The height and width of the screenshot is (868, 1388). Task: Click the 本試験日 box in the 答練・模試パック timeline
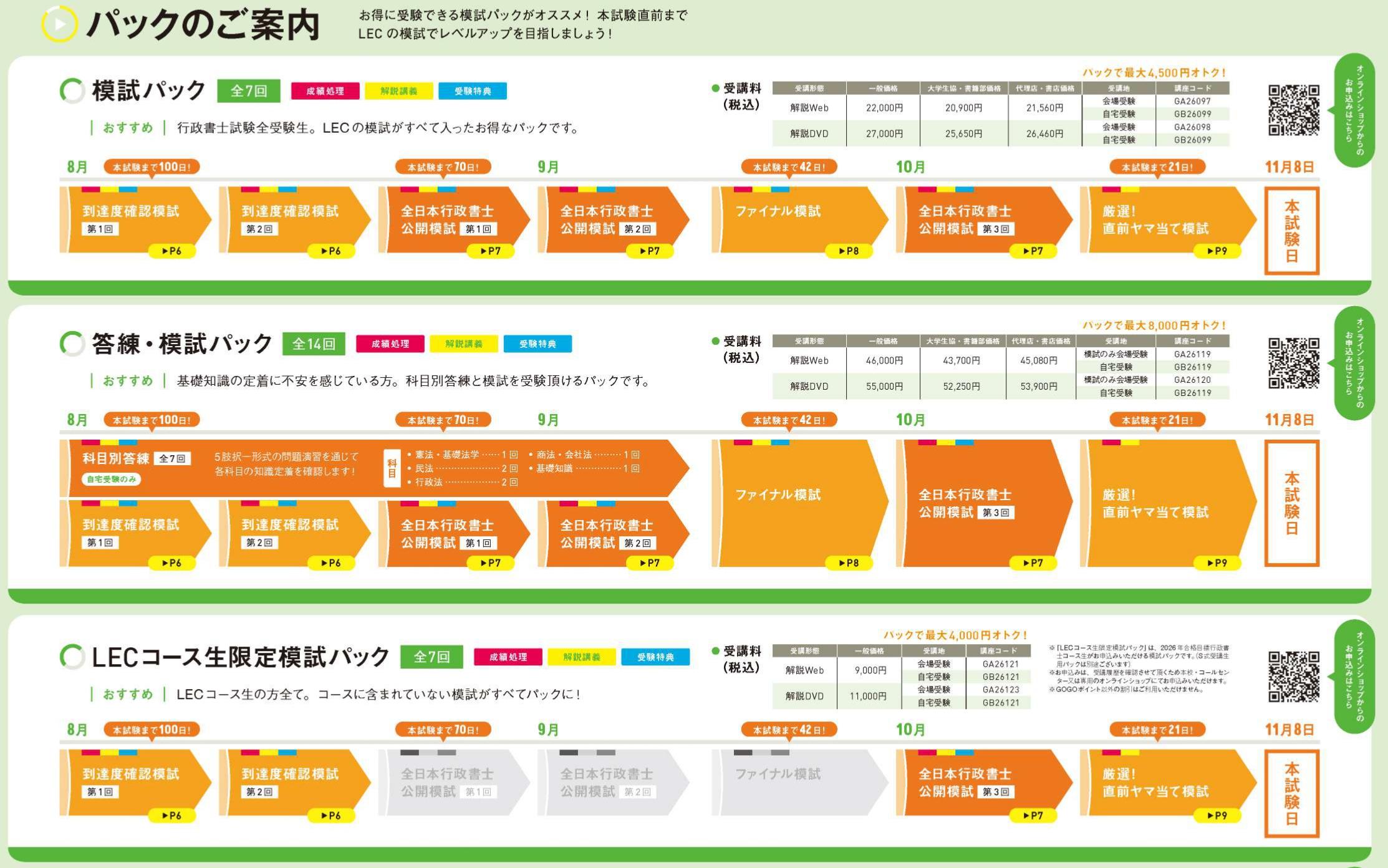[1292, 503]
